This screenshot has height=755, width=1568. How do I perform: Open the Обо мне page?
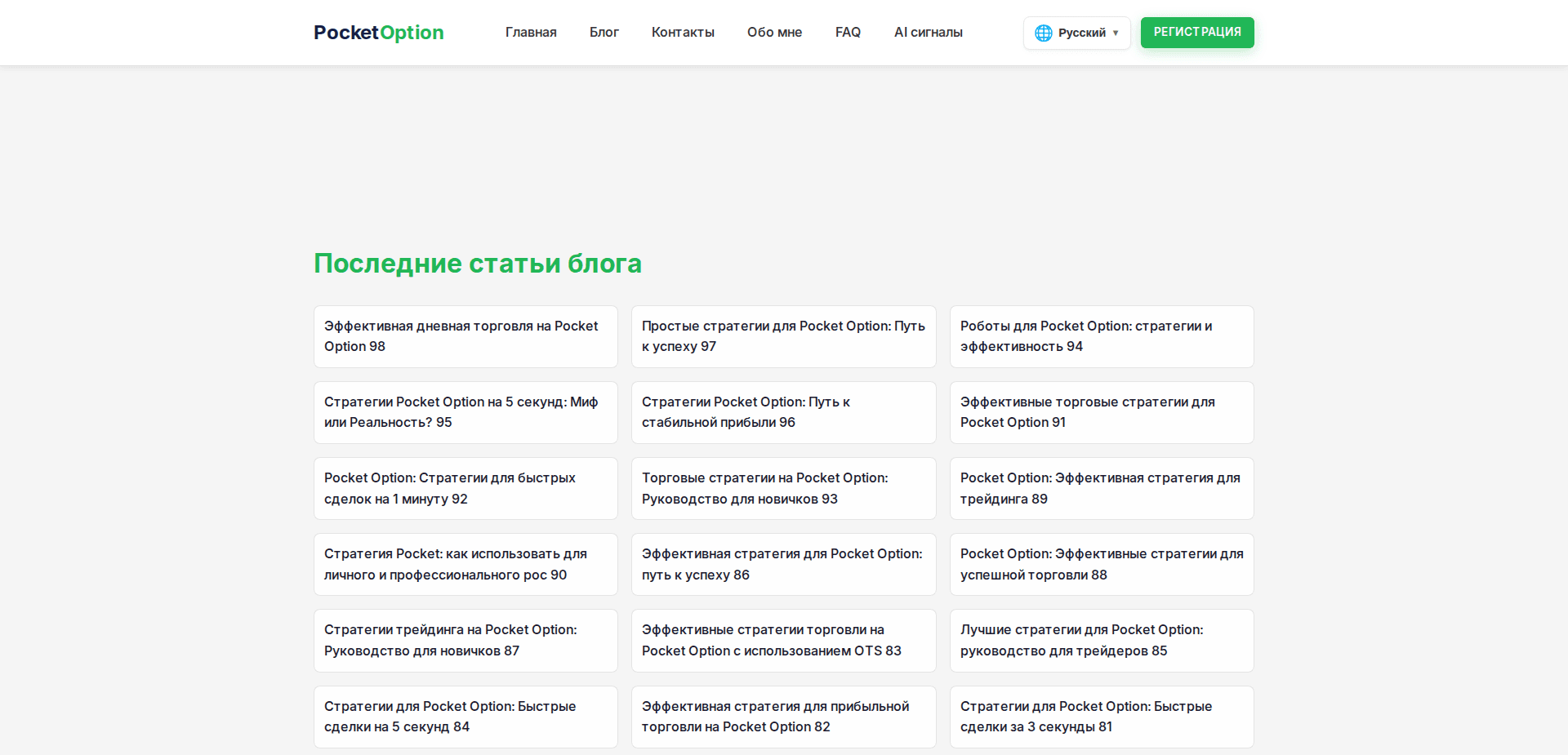click(x=774, y=33)
